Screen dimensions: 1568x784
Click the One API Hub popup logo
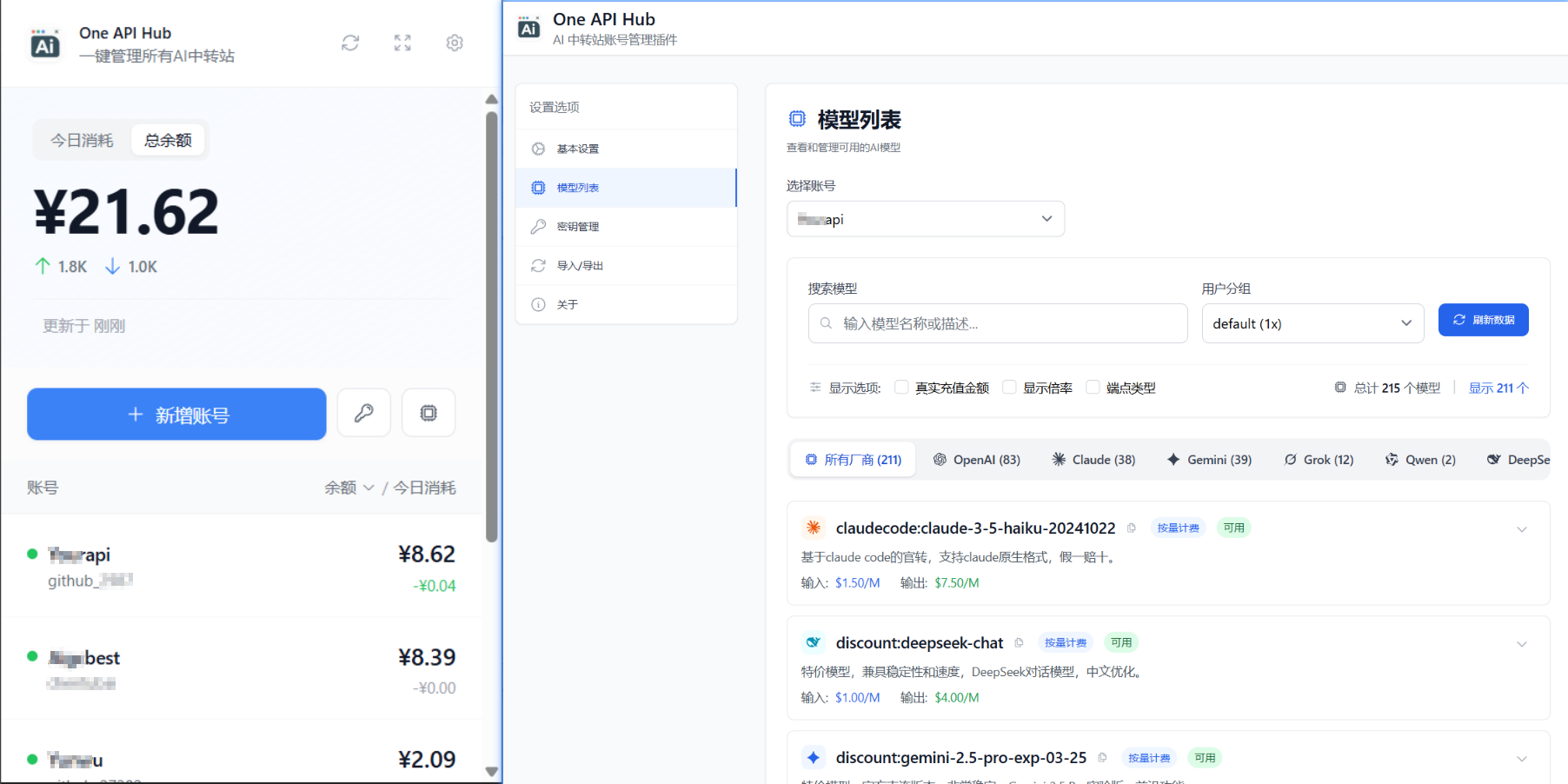(x=45, y=44)
